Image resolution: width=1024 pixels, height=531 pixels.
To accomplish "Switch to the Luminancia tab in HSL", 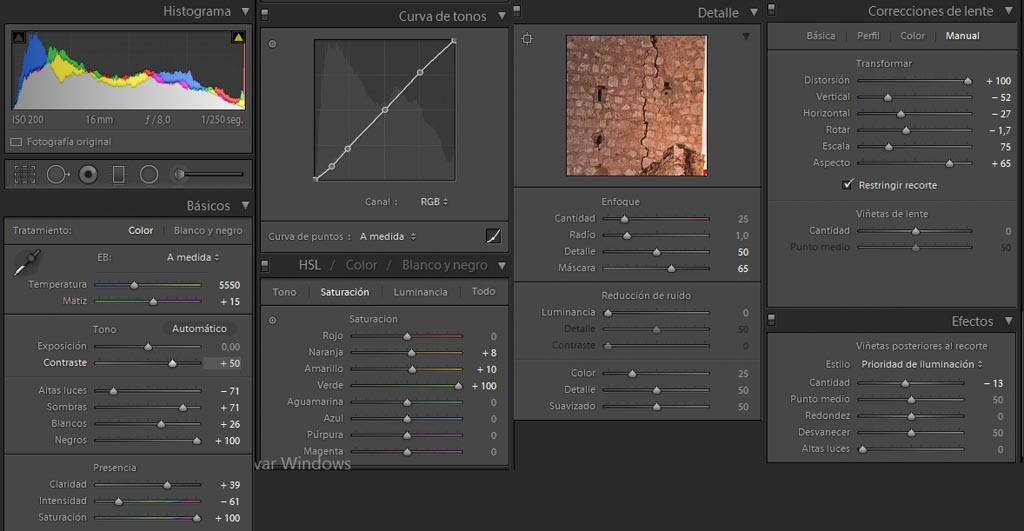I will click(x=420, y=292).
